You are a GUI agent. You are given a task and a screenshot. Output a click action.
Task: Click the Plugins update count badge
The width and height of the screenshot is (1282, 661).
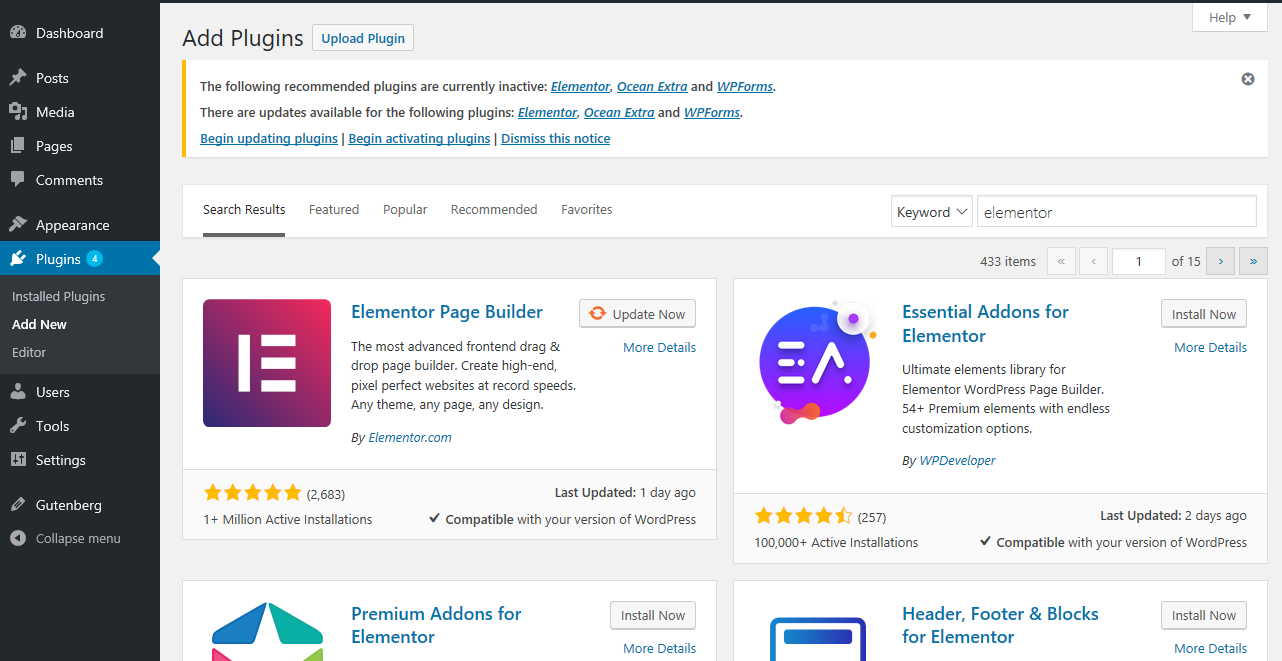94,259
